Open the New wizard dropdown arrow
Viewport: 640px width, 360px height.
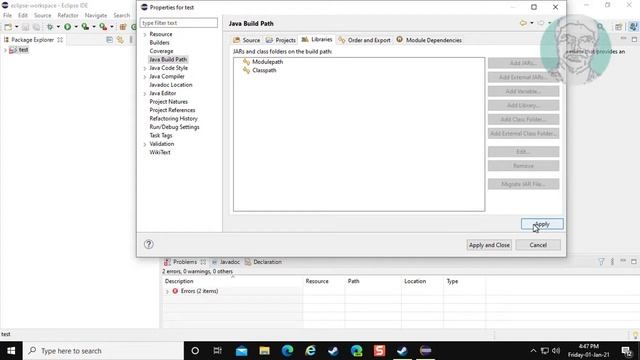17,27
